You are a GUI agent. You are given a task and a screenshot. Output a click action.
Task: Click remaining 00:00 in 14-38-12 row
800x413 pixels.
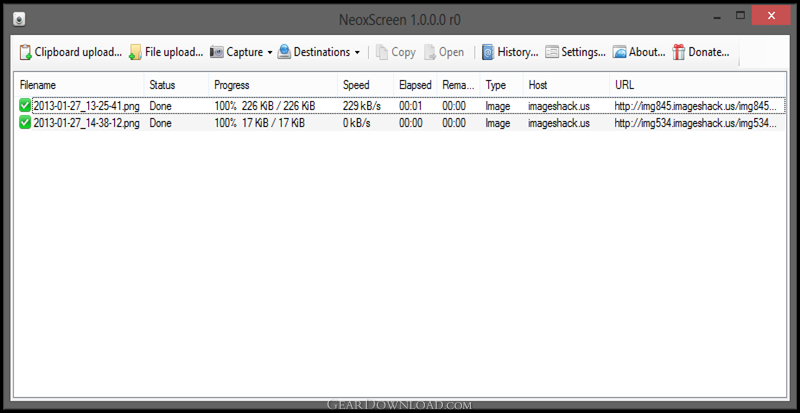[x=454, y=123]
